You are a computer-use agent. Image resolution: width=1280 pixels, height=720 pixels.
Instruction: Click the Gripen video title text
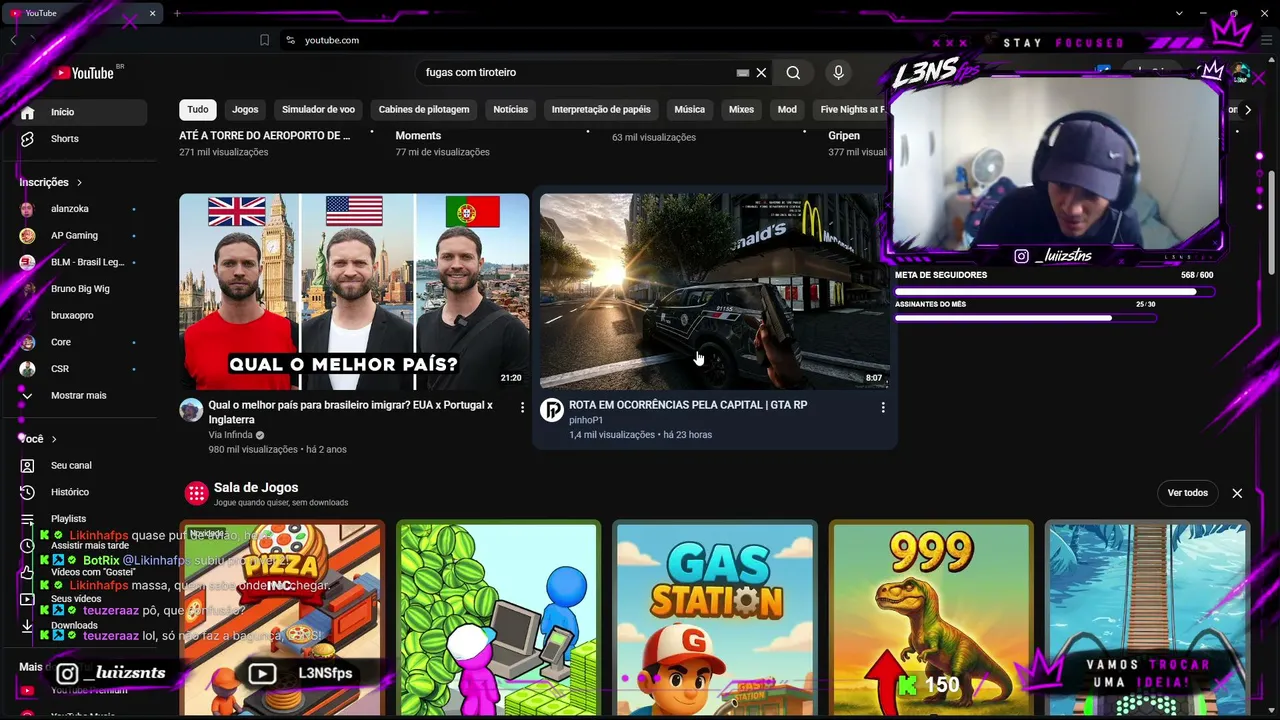coord(844,136)
